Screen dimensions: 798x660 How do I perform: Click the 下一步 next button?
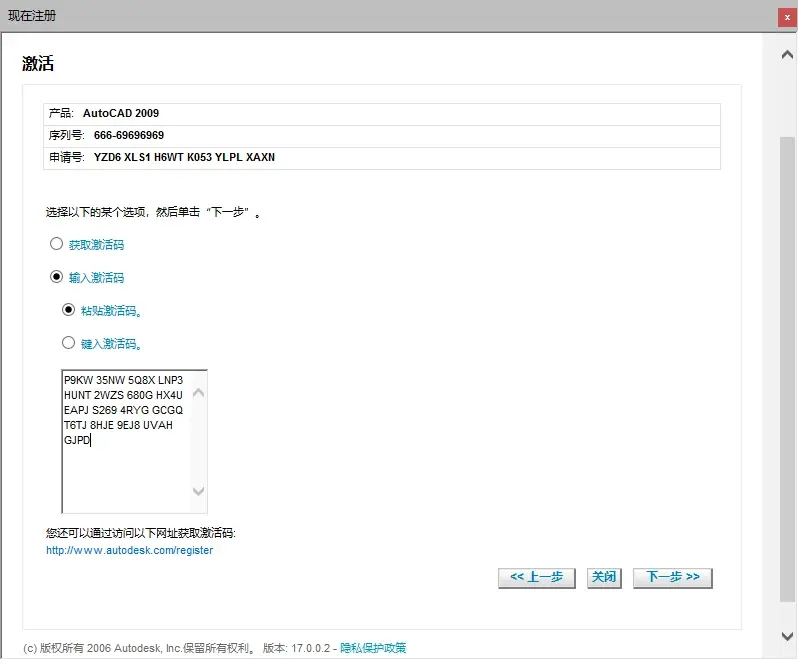673,578
